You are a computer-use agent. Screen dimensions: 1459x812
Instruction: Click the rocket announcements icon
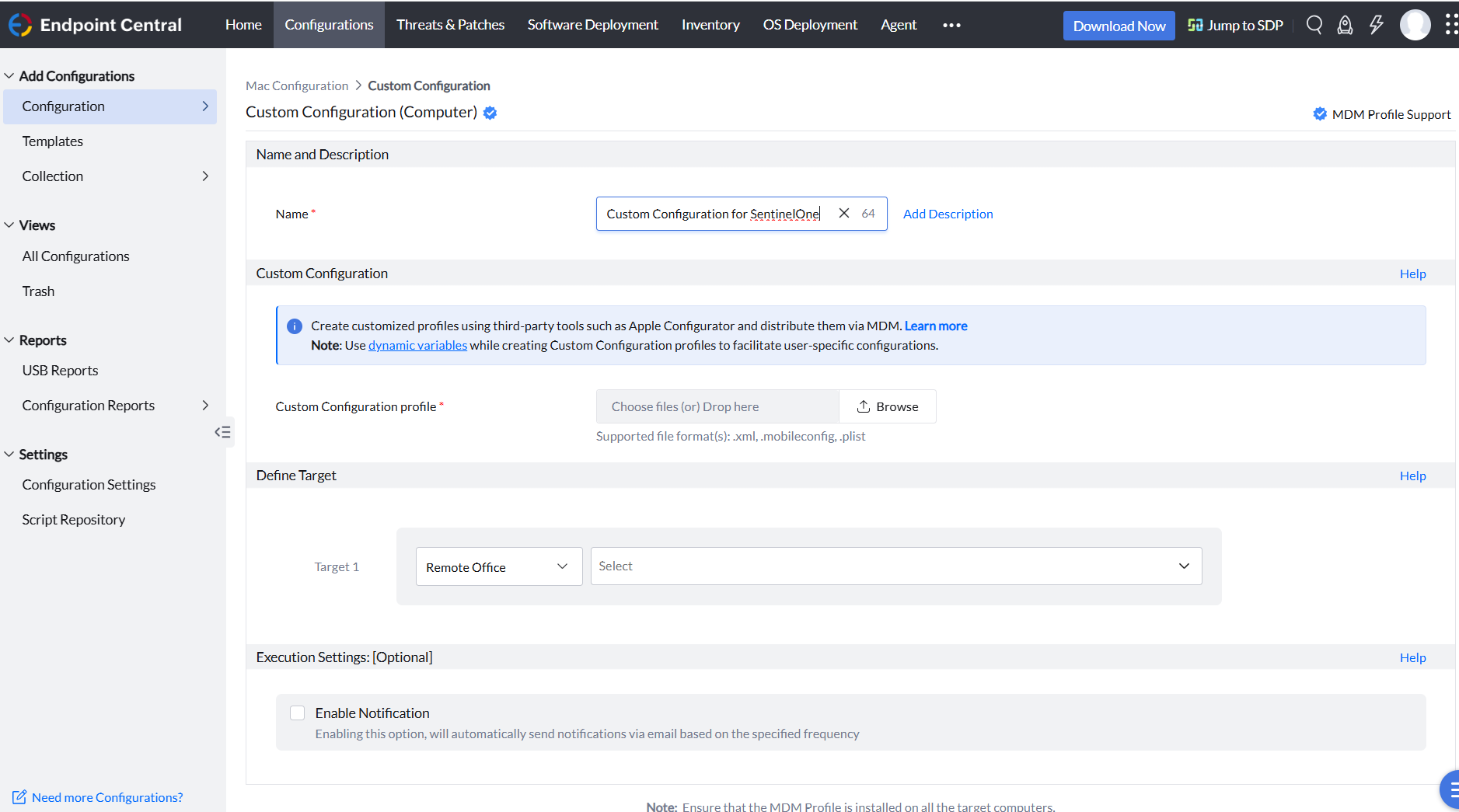tap(1346, 24)
